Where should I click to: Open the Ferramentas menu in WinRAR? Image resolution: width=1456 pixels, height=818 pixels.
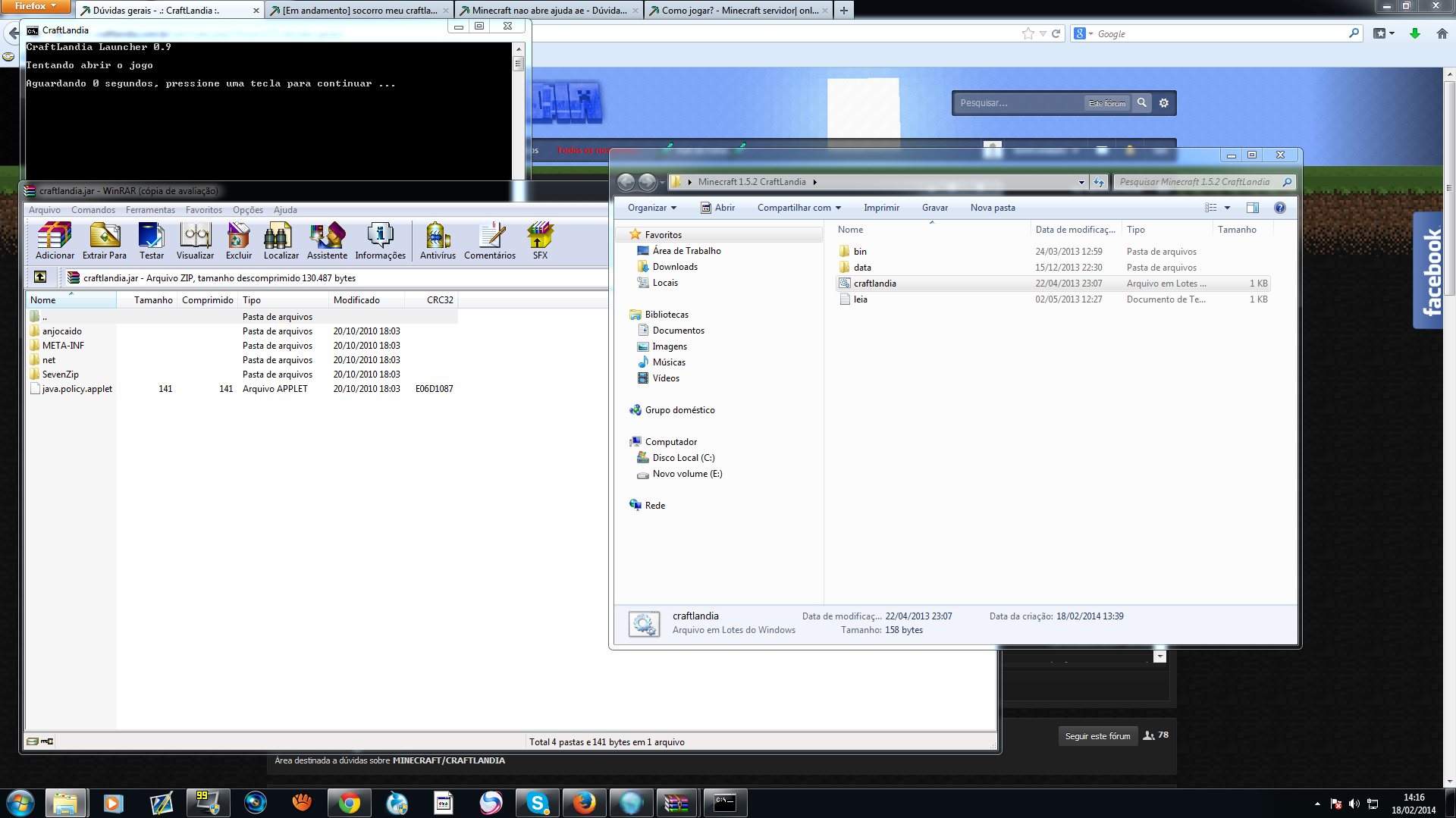click(x=150, y=210)
